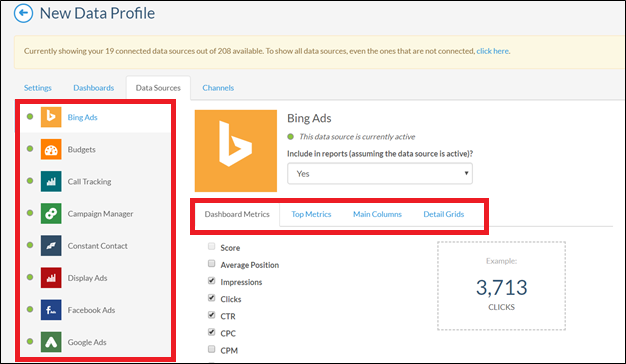The image size is (626, 364).
Task: Click the status dot beside Constant Contact
Action: 30,245
